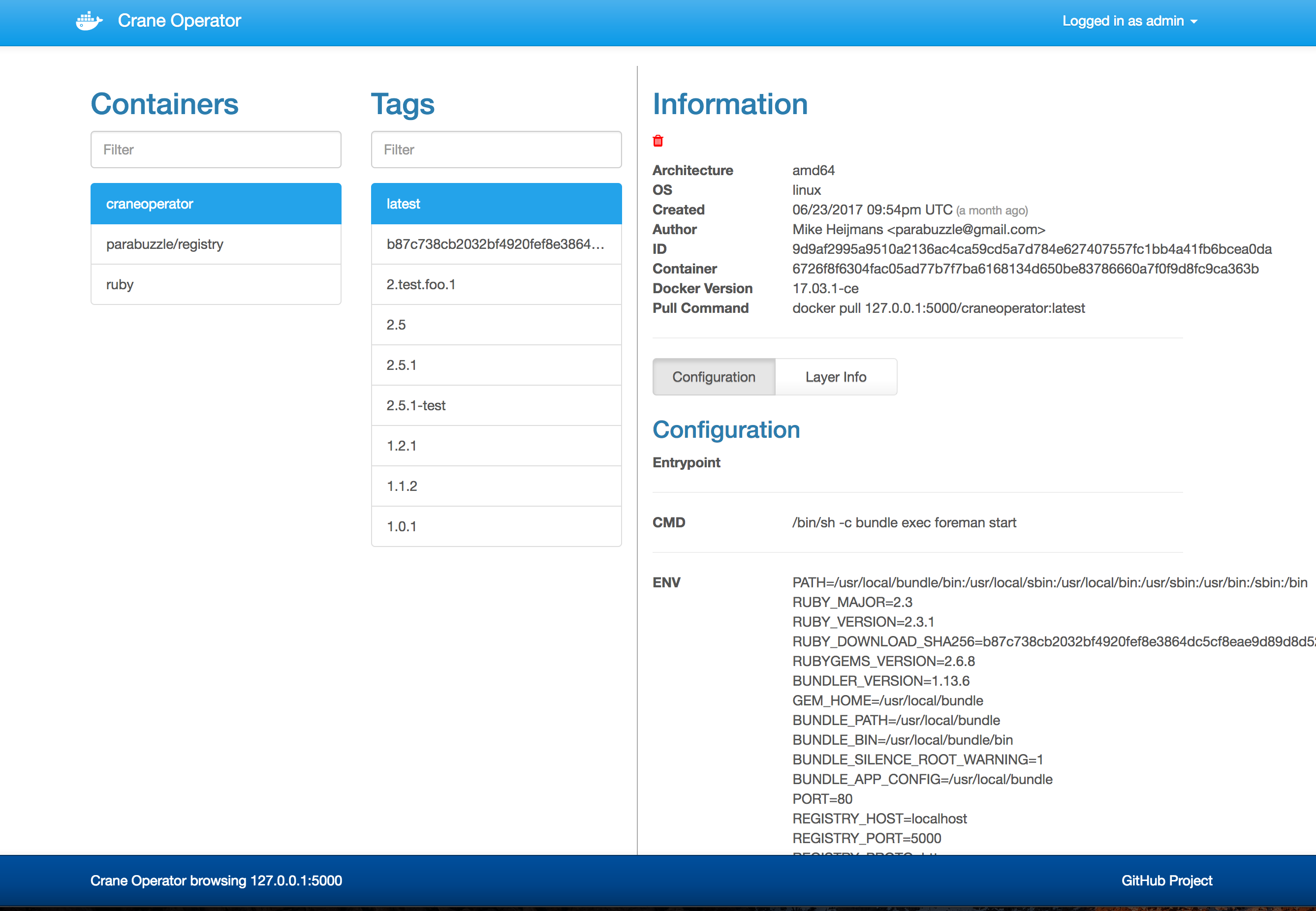Select the b87c738cb2032bf4920fef8e3864 tag
Image resolution: width=1316 pixels, height=911 pixels.
pos(496,244)
